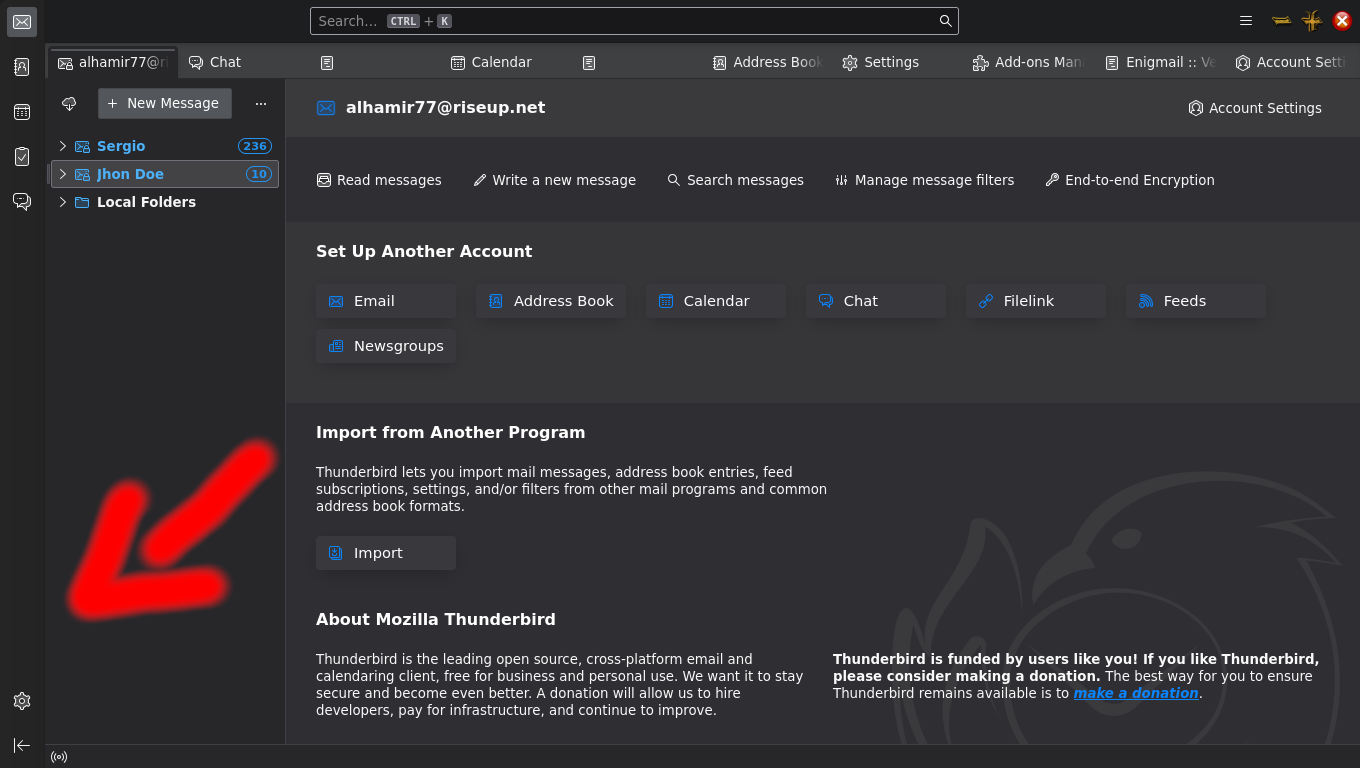Open Settings gear in bottom-left sidebar
The image size is (1360, 768).
point(22,701)
